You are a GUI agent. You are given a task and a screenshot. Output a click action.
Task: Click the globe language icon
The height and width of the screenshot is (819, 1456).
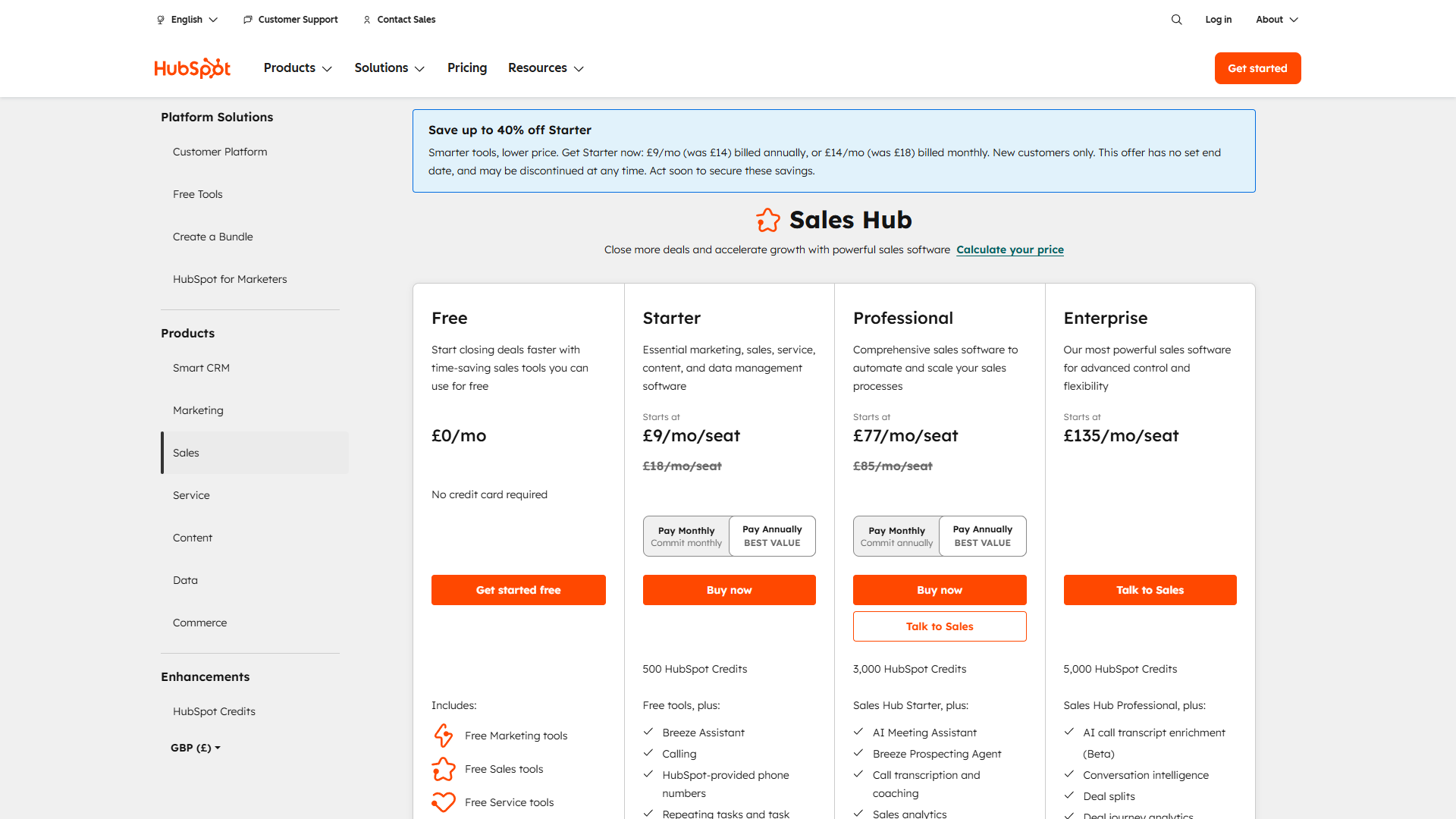pyautogui.click(x=161, y=20)
